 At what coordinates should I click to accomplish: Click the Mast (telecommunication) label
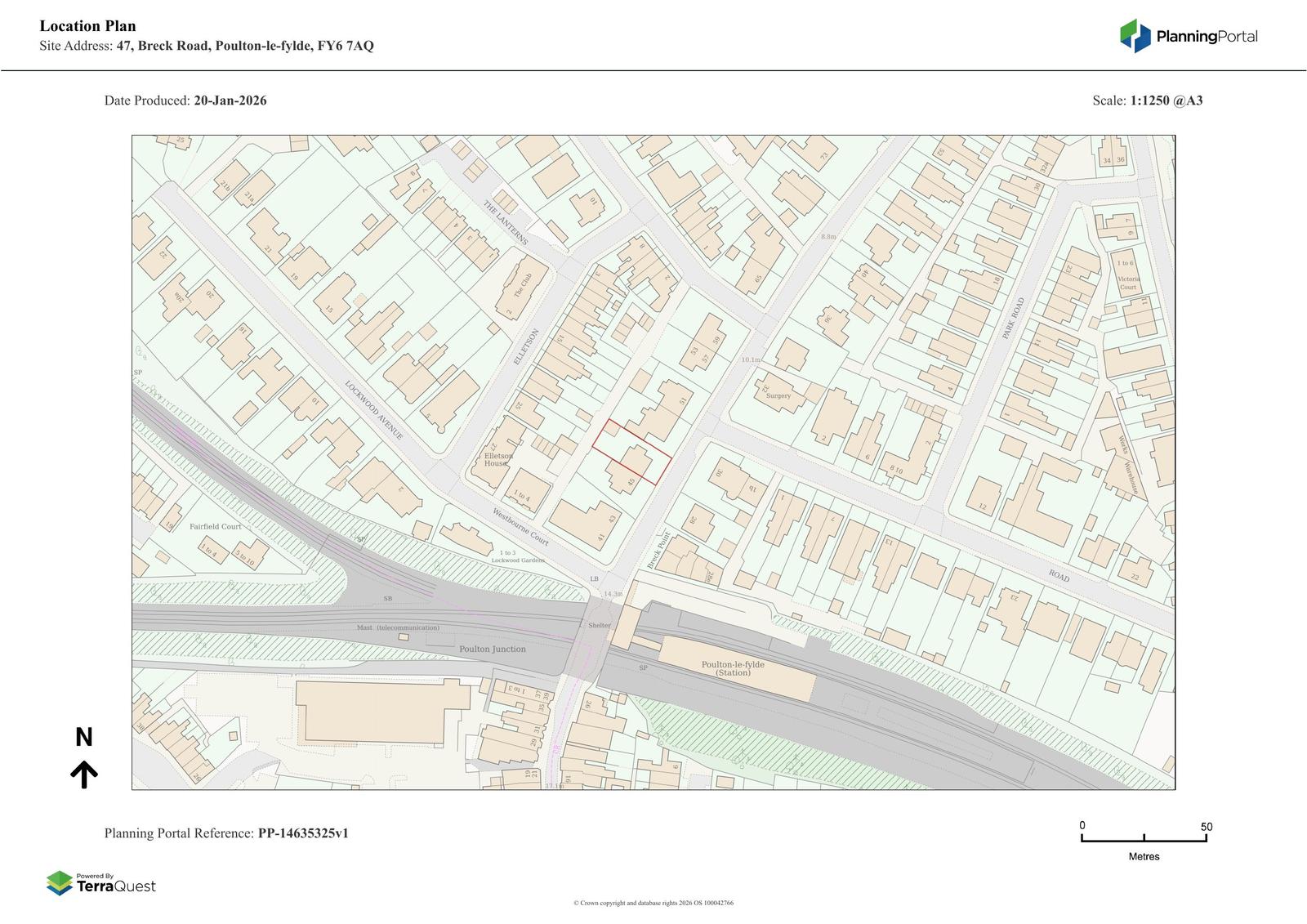398,627
